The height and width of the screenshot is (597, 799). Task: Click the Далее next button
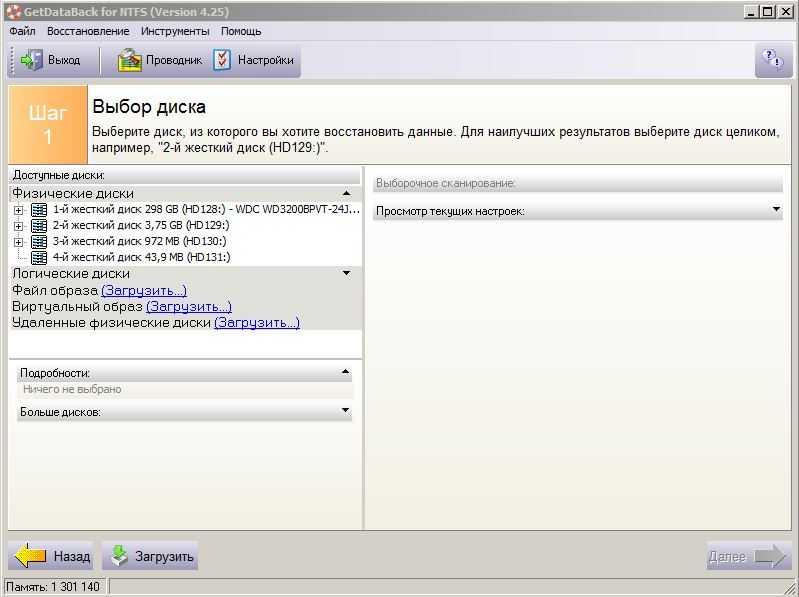pos(748,556)
